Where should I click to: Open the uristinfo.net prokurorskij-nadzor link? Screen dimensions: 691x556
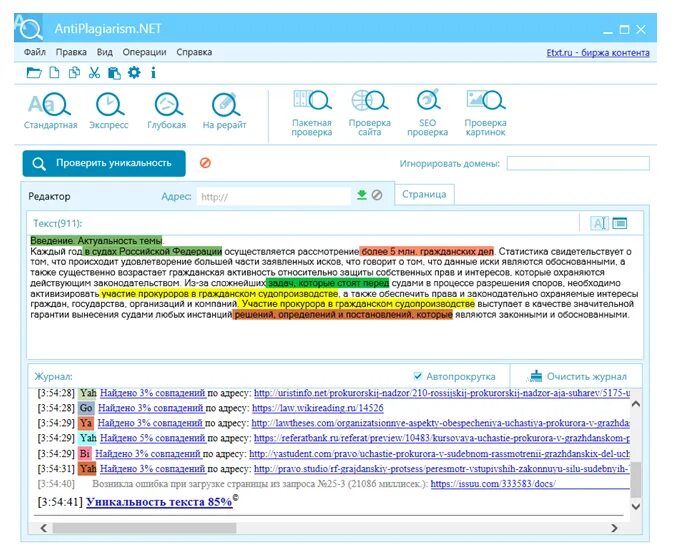click(442, 393)
